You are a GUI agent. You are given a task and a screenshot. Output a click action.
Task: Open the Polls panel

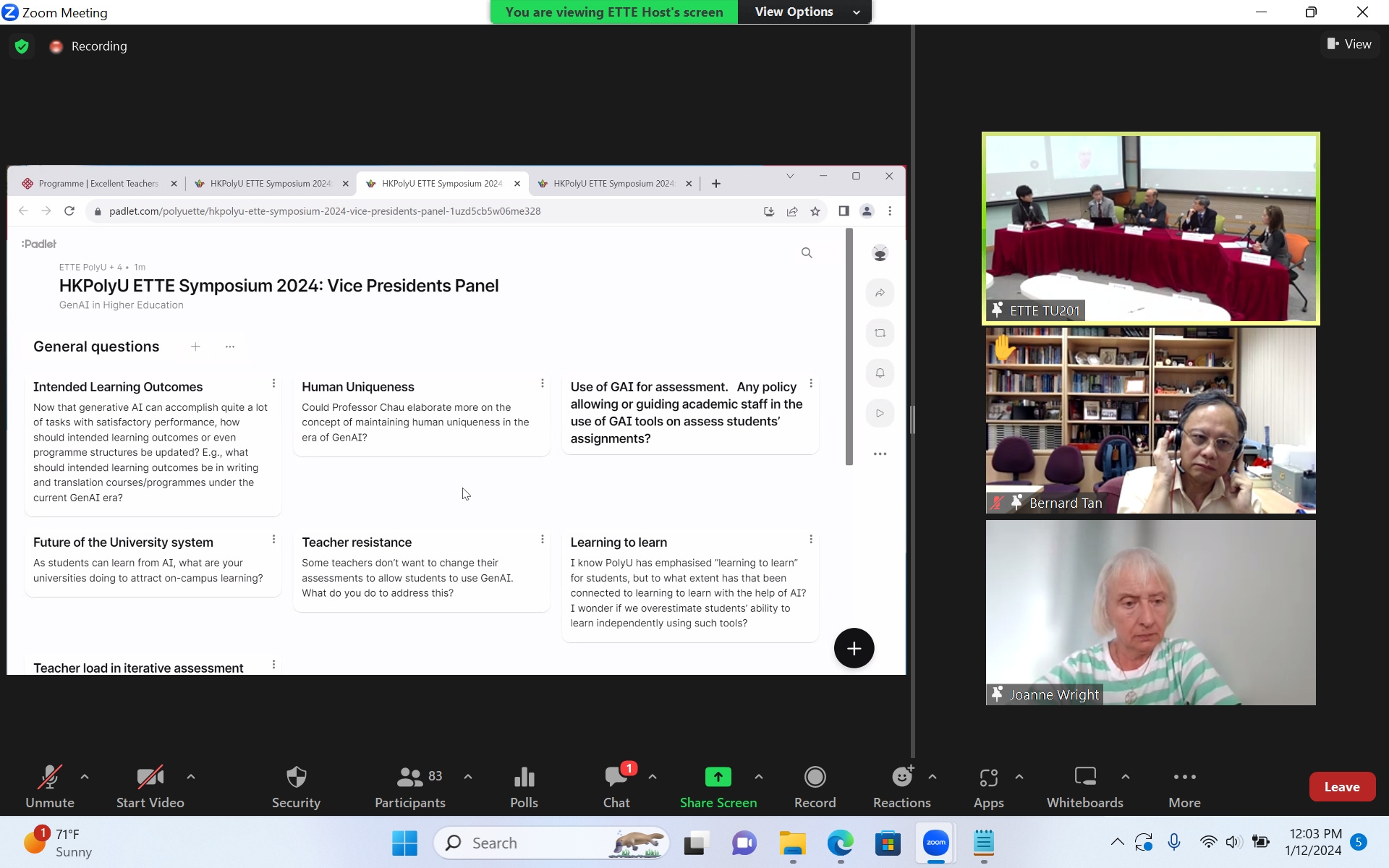point(524,786)
